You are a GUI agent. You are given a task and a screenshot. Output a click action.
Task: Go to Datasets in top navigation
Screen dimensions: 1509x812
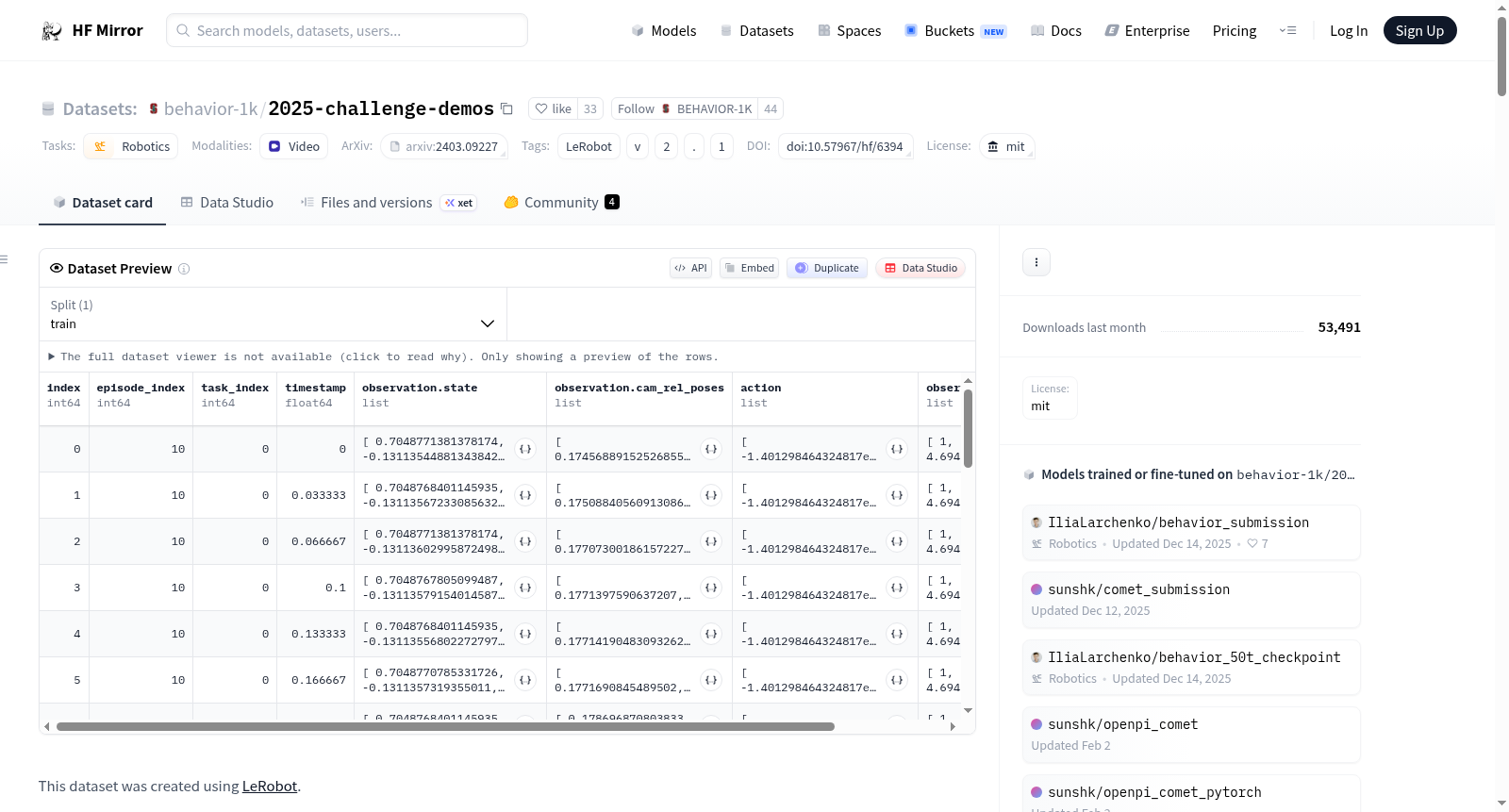756,31
